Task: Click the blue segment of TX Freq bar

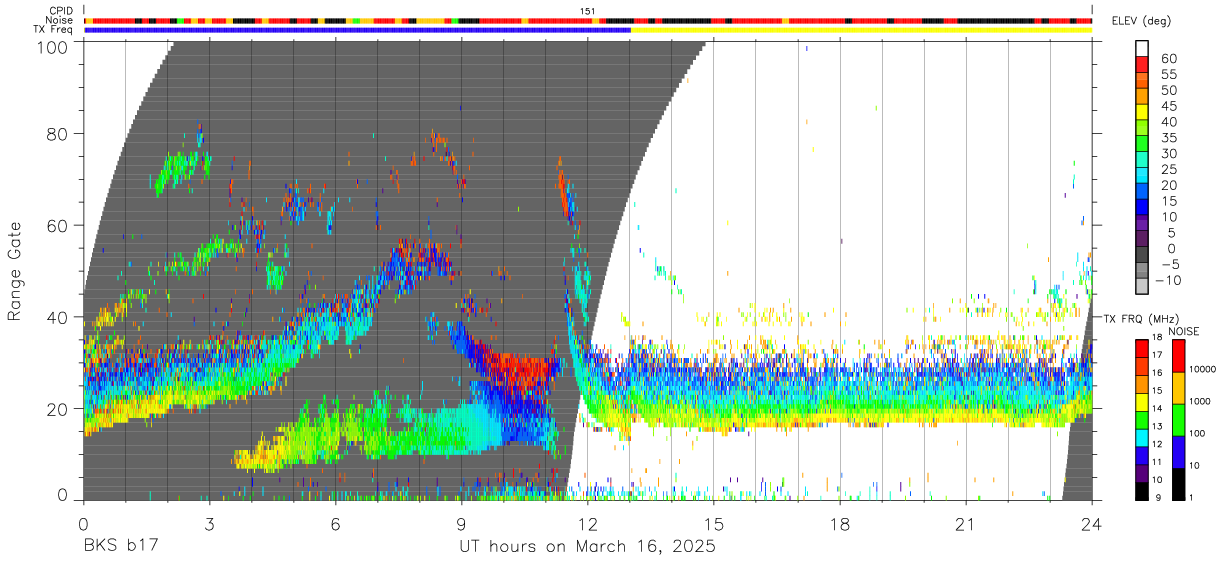Action: point(357,30)
